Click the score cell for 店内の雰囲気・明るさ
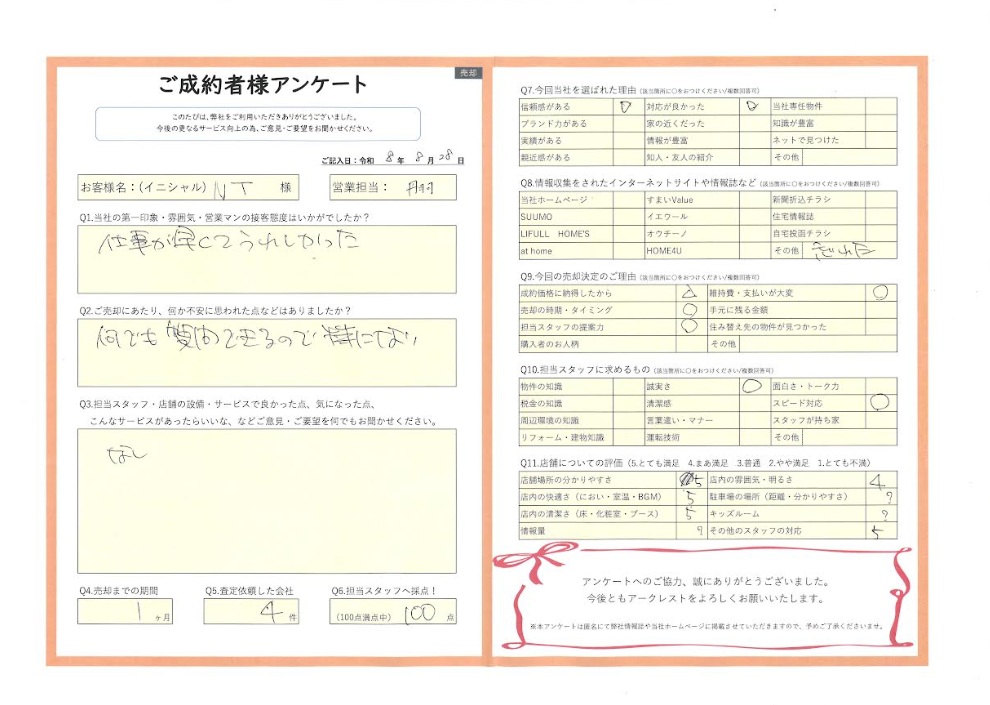This screenshot has height=705, width=990. [x=881, y=480]
